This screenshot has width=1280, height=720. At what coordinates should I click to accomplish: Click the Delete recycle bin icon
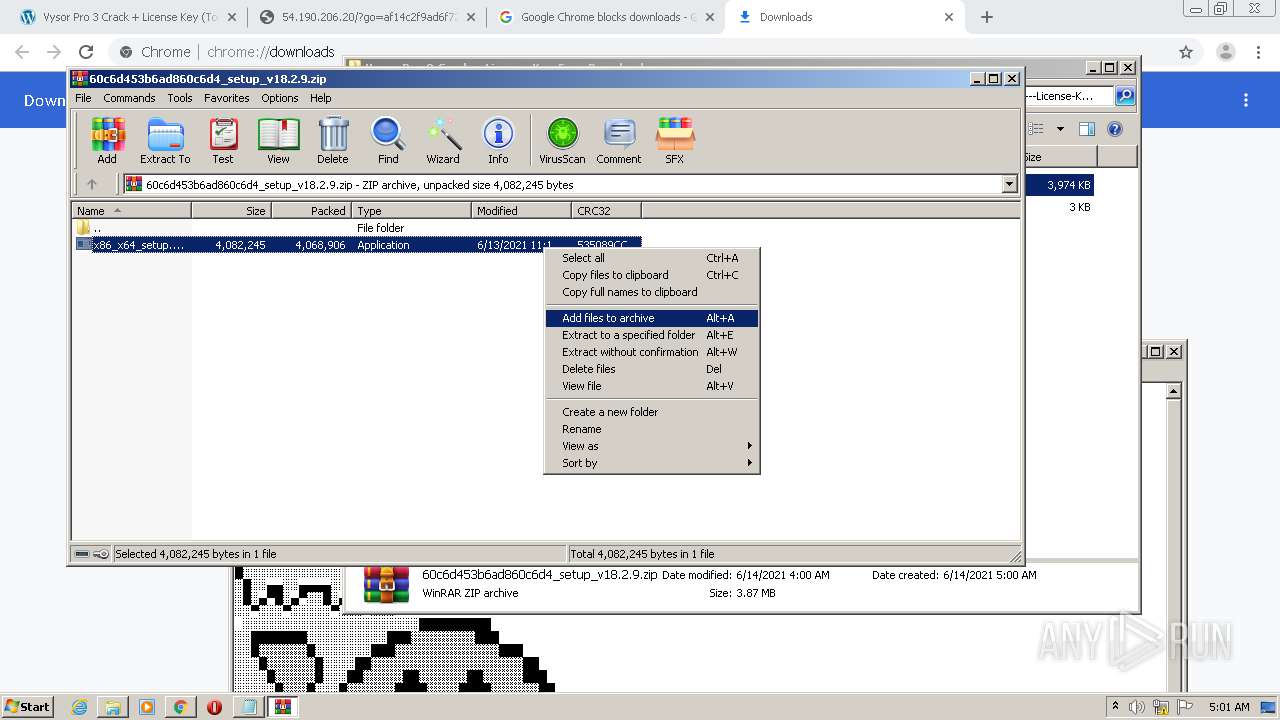333,140
